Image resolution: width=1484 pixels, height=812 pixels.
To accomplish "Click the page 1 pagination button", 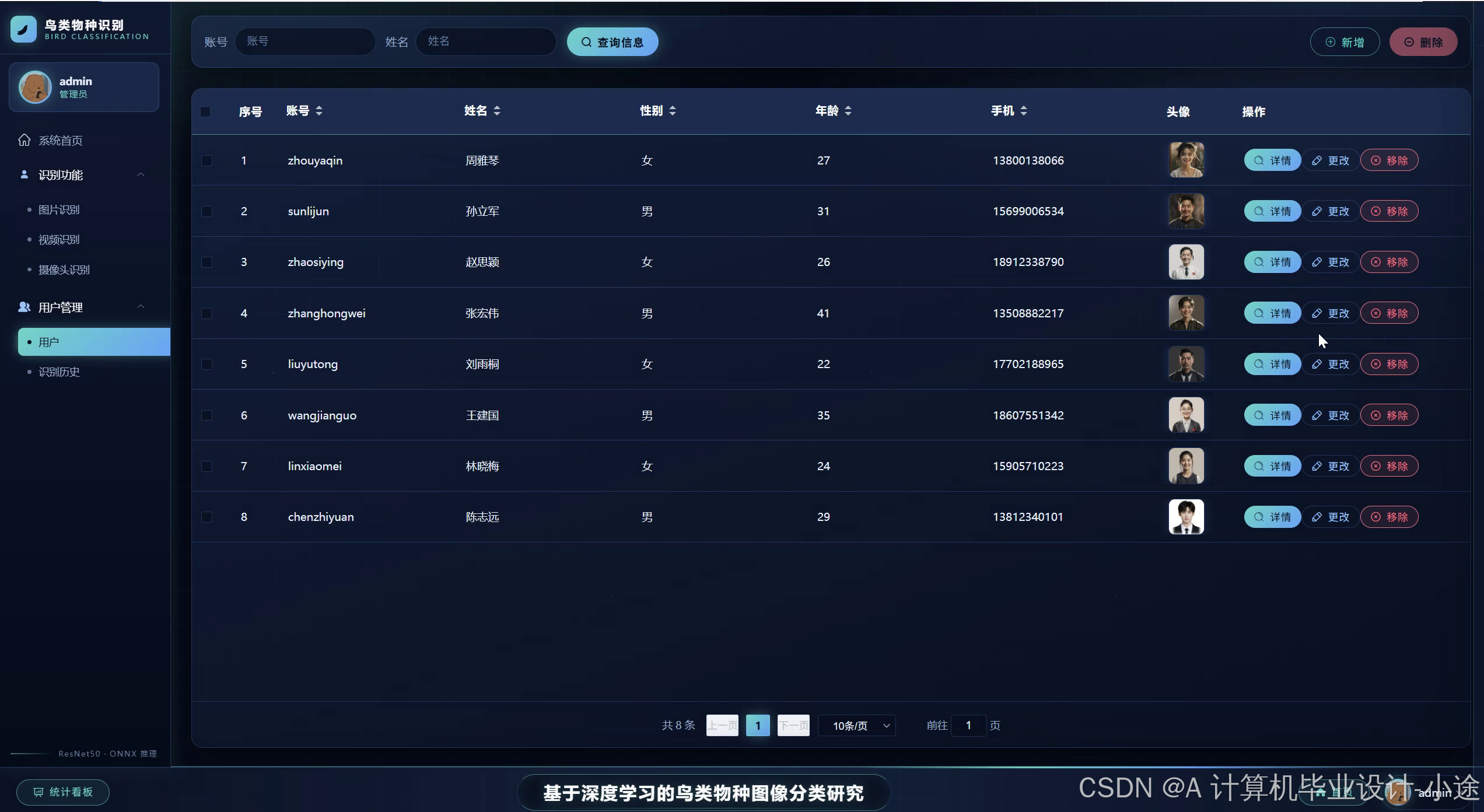I will click(x=758, y=726).
